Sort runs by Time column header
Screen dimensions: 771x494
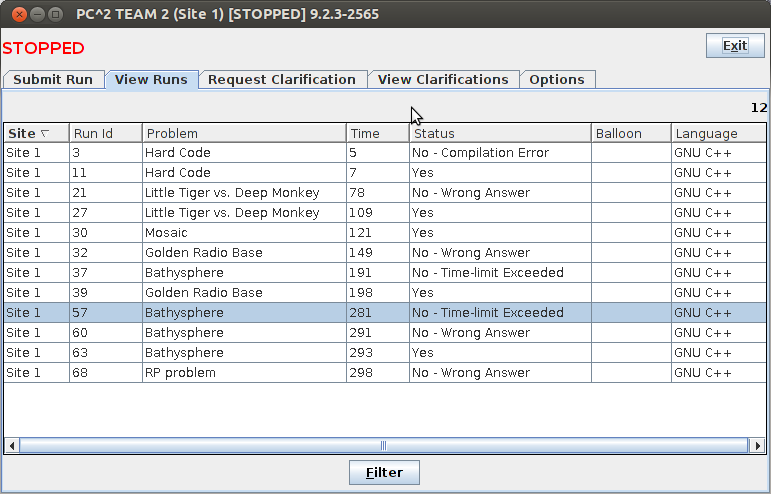click(377, 134)
